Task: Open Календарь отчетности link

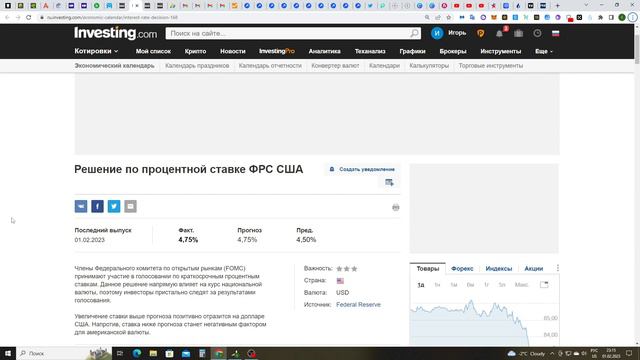Action: 270,66
